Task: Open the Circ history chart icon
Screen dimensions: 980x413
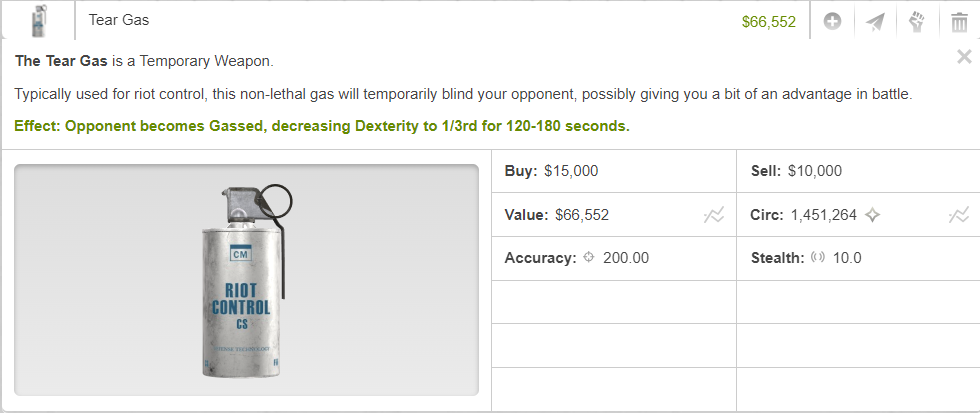Action: [x=959, y=216]
